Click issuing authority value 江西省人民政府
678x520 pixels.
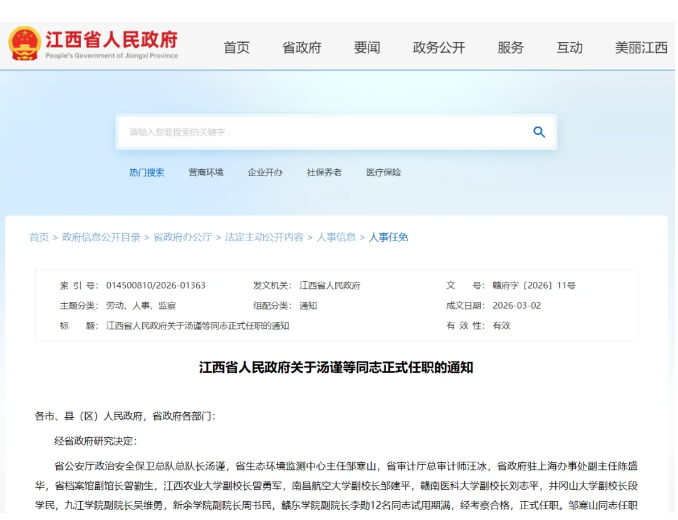[x=330, y=285]
